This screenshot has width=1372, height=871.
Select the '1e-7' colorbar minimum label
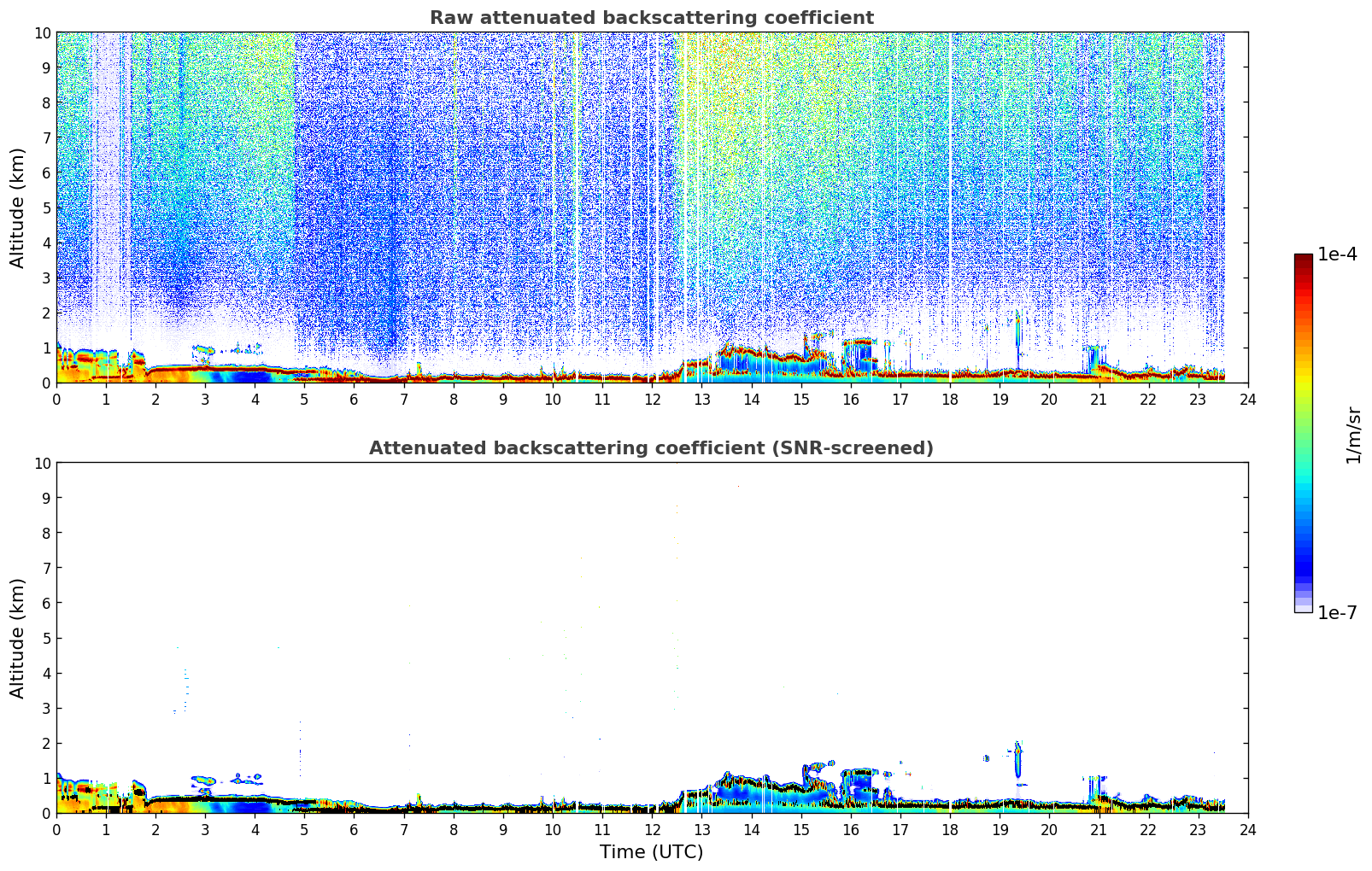tap(1337, 612)
